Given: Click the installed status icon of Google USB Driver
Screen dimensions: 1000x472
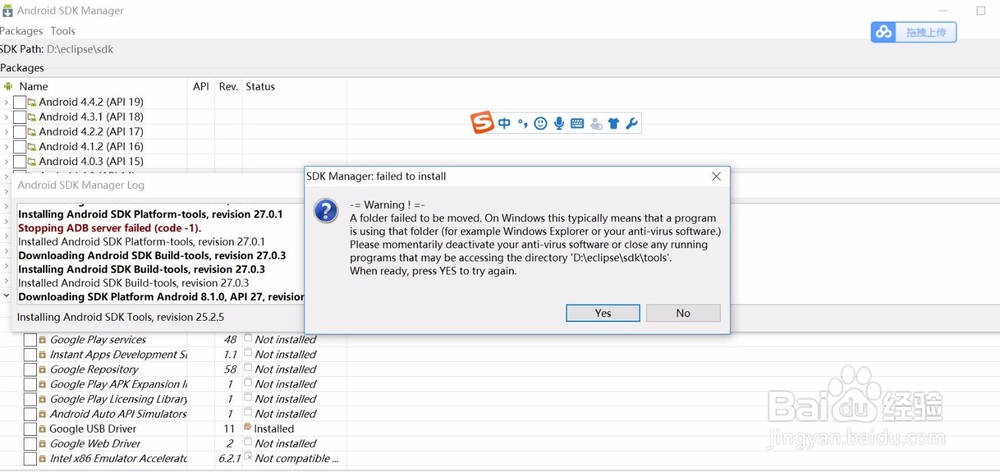Looking at the screenshot, I should [248, 428].
